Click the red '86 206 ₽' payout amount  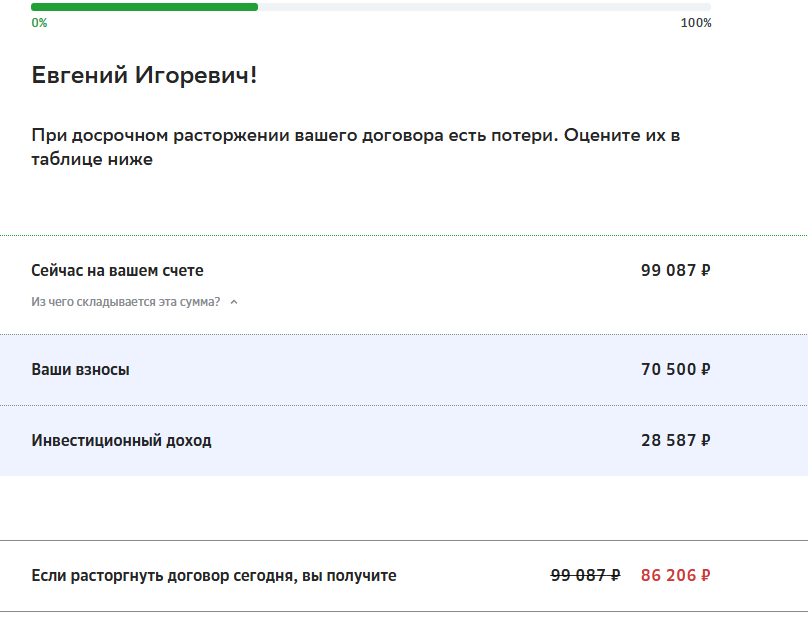tap(676, 575)
